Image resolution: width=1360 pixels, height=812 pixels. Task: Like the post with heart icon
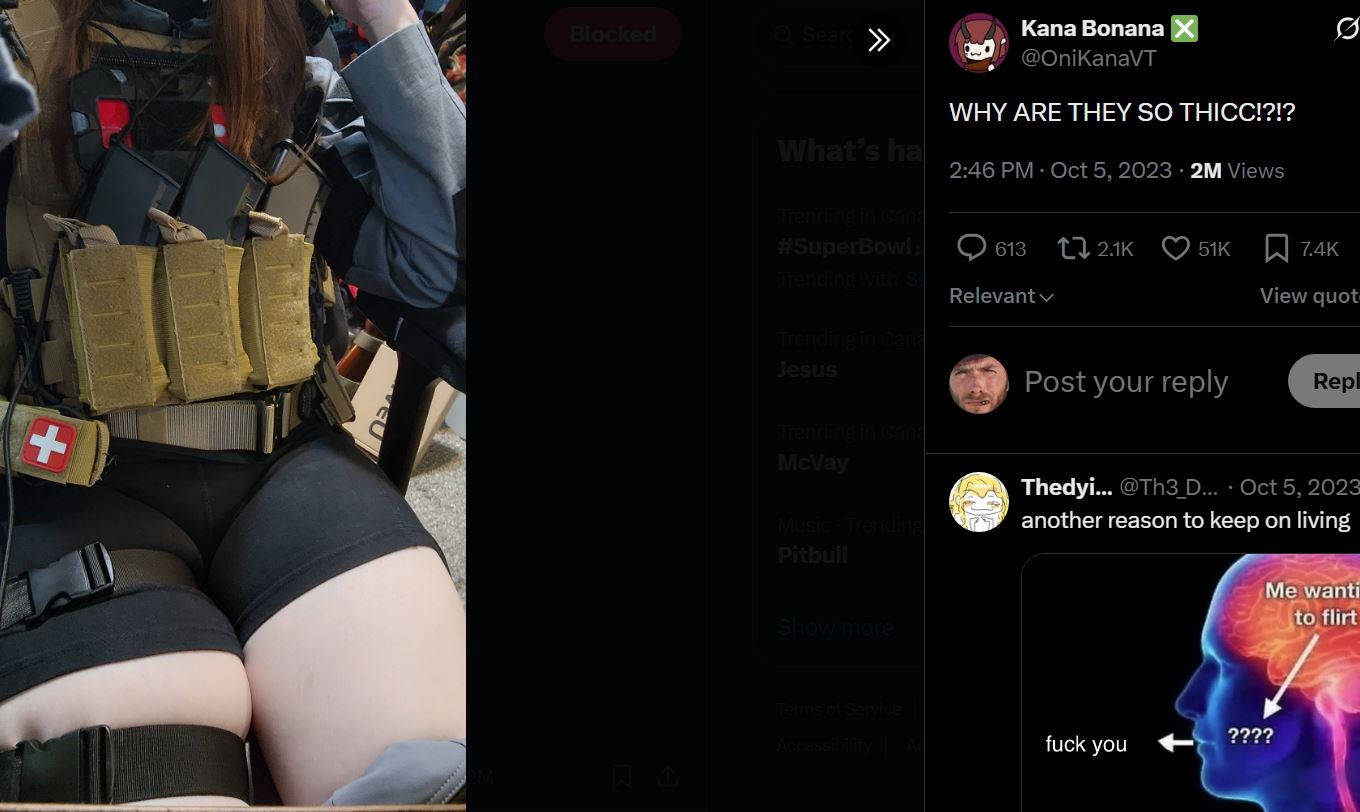pos(1175,247)
